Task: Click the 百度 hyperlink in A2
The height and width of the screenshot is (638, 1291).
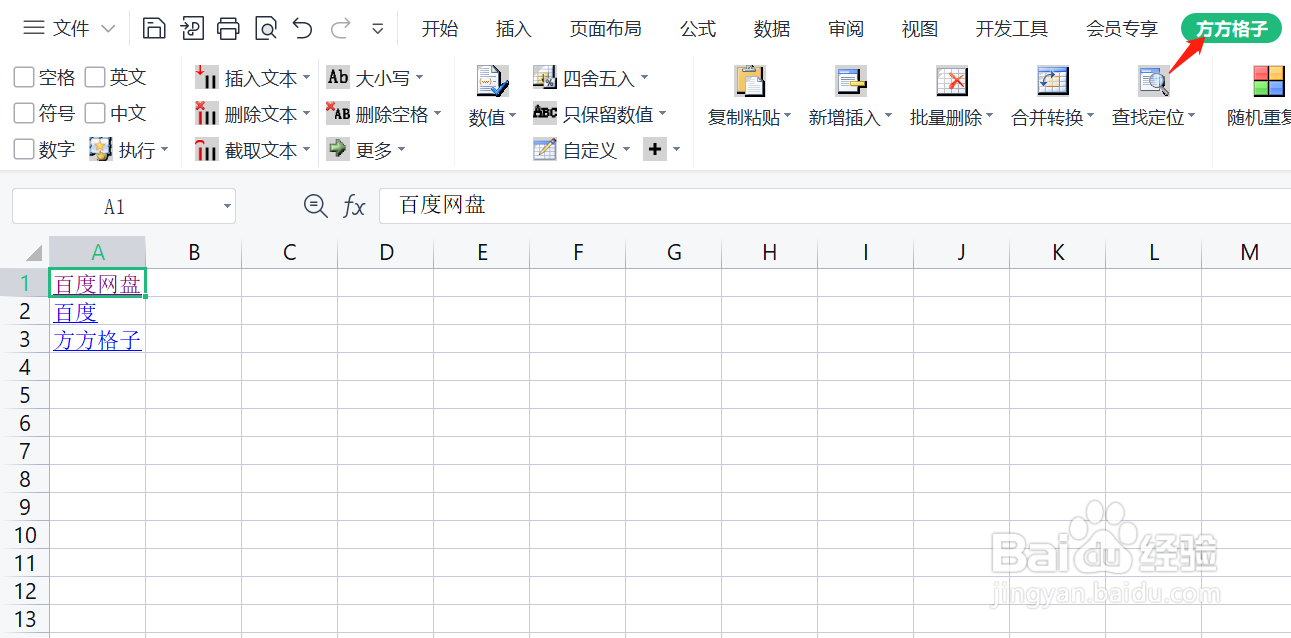Action: (x=76, y=313)
